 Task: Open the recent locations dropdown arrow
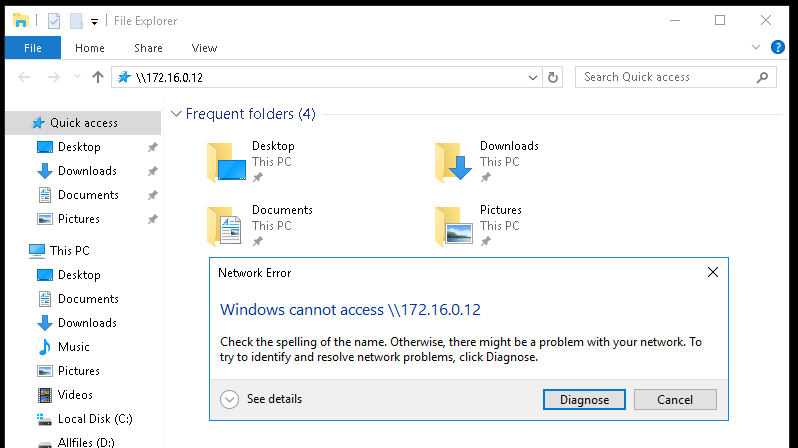point(77,77)
